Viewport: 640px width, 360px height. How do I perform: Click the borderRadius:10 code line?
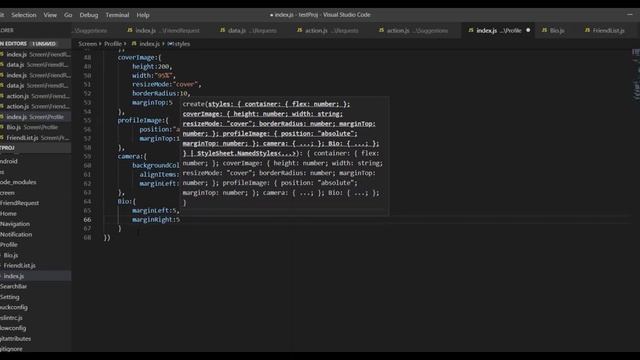161,93
